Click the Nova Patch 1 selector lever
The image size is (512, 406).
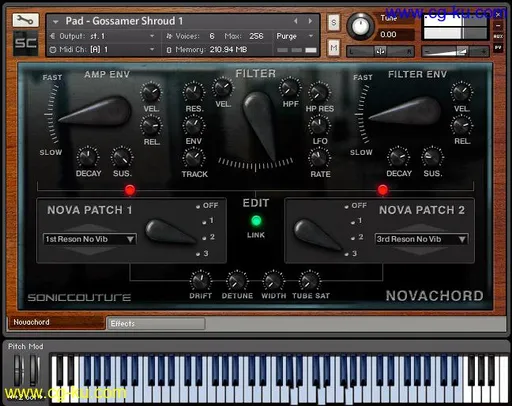[x=170, y=231]
